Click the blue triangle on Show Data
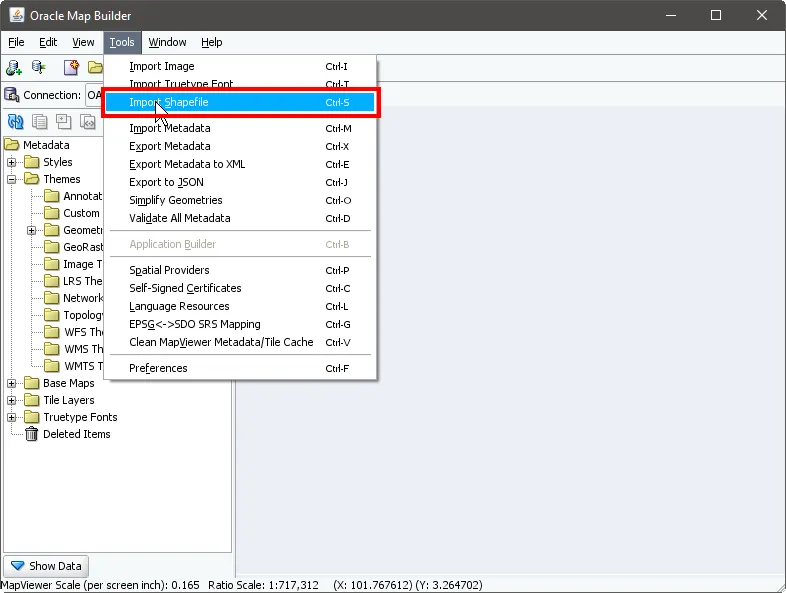 pos(18,566)
